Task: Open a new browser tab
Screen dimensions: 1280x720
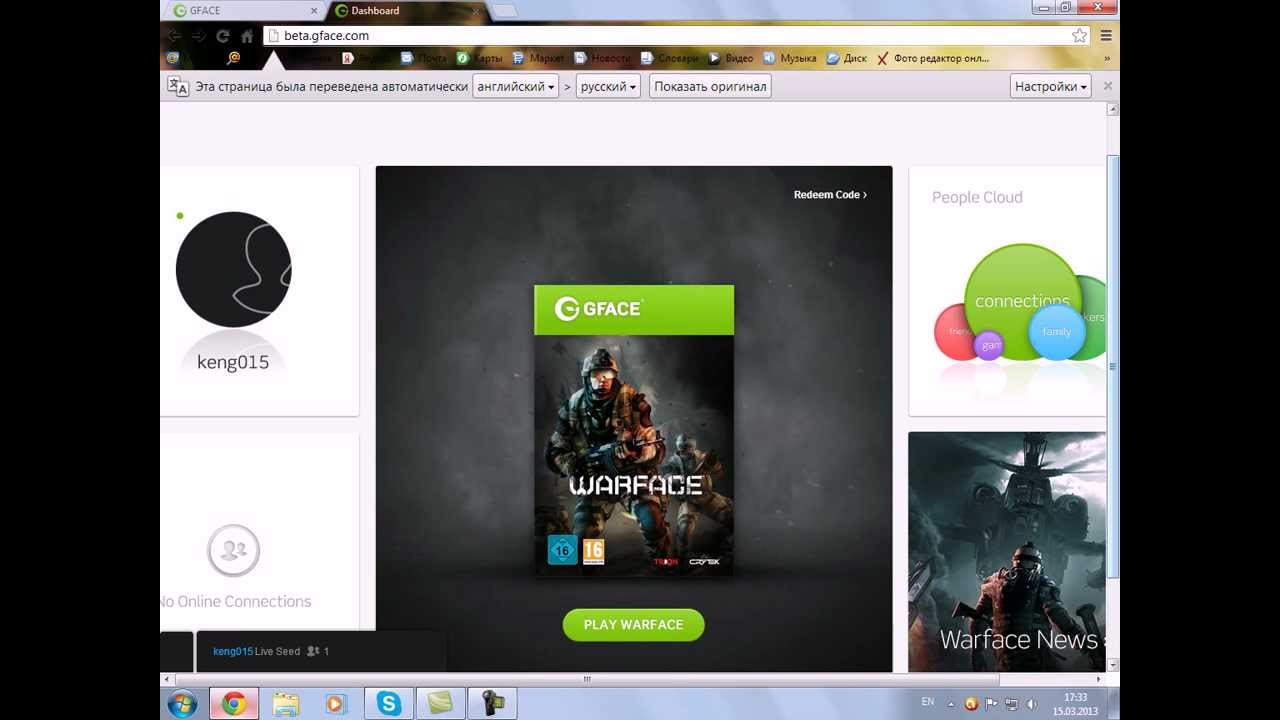Action: tap(504, 11)
